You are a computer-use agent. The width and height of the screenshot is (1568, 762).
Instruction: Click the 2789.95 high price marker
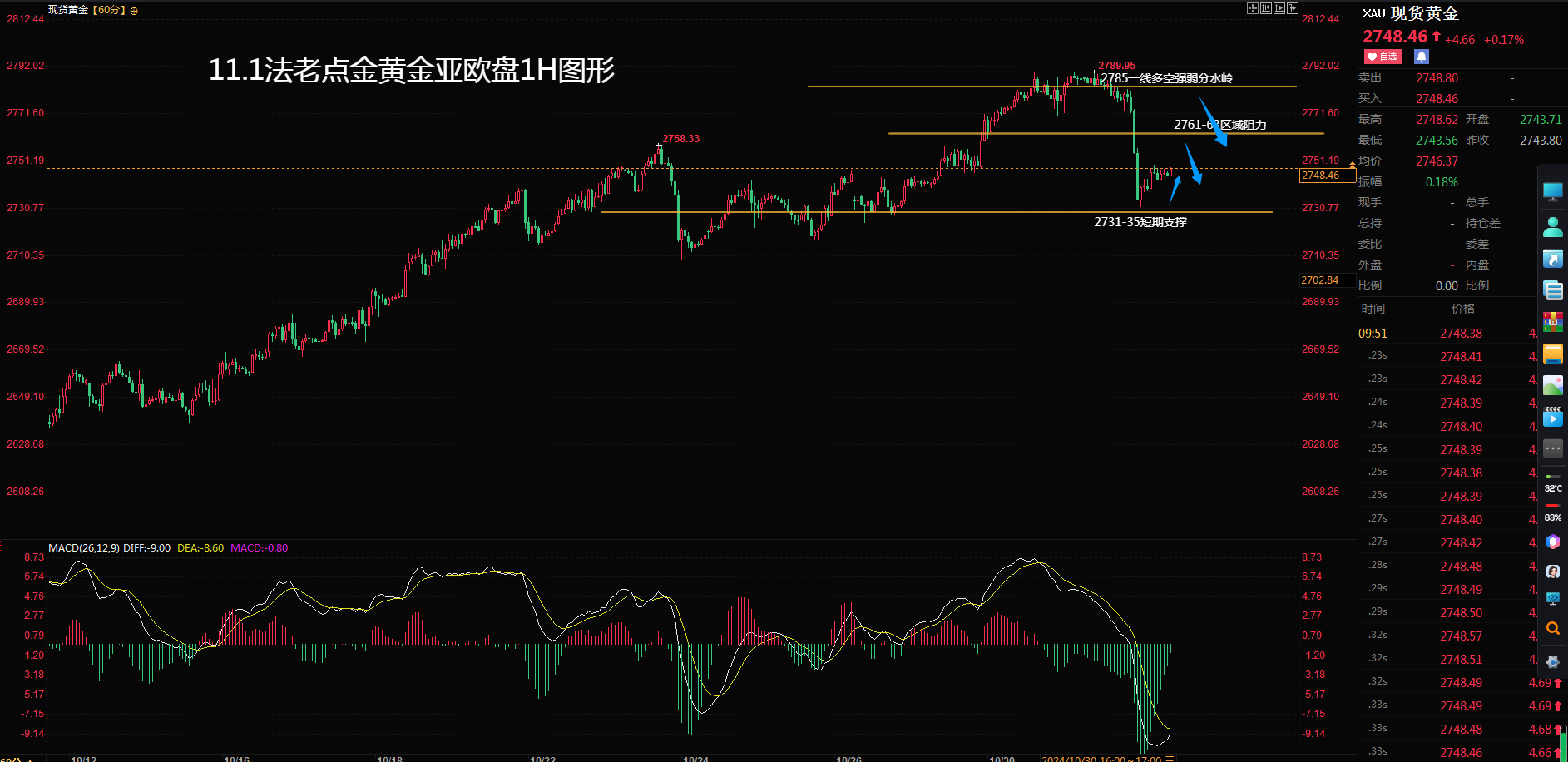(x=1116, y=66)
